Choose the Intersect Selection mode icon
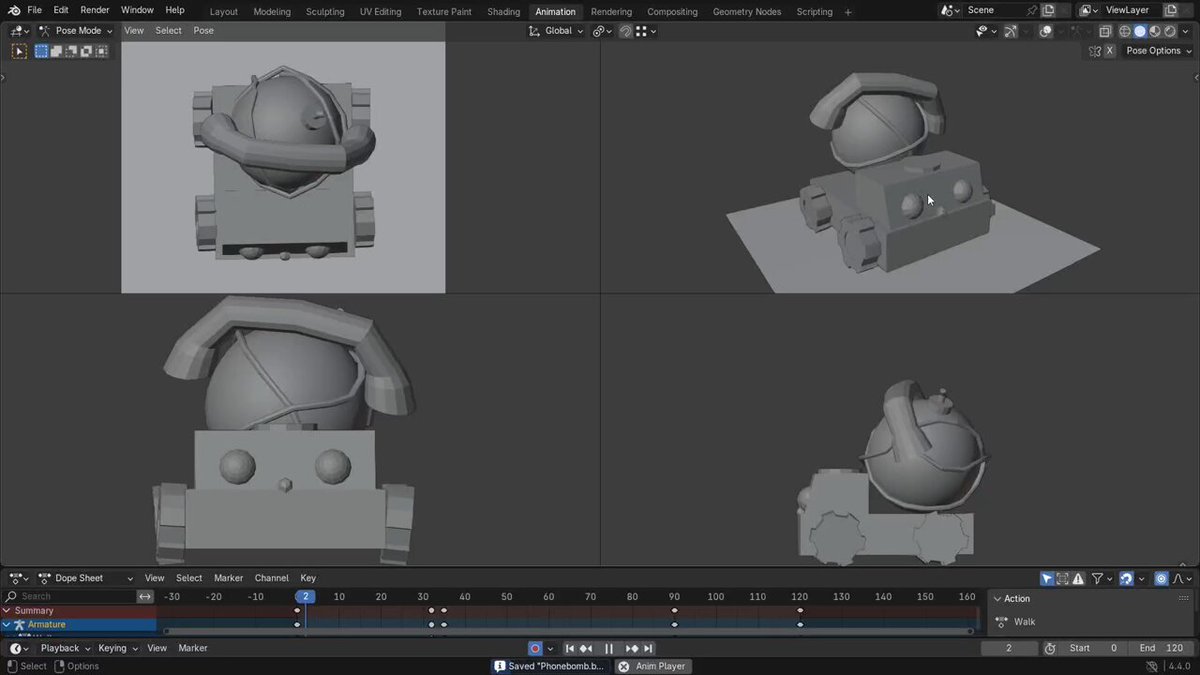Image resolution: width=1200 pixels, height=675 pixels. click(101, 51)
